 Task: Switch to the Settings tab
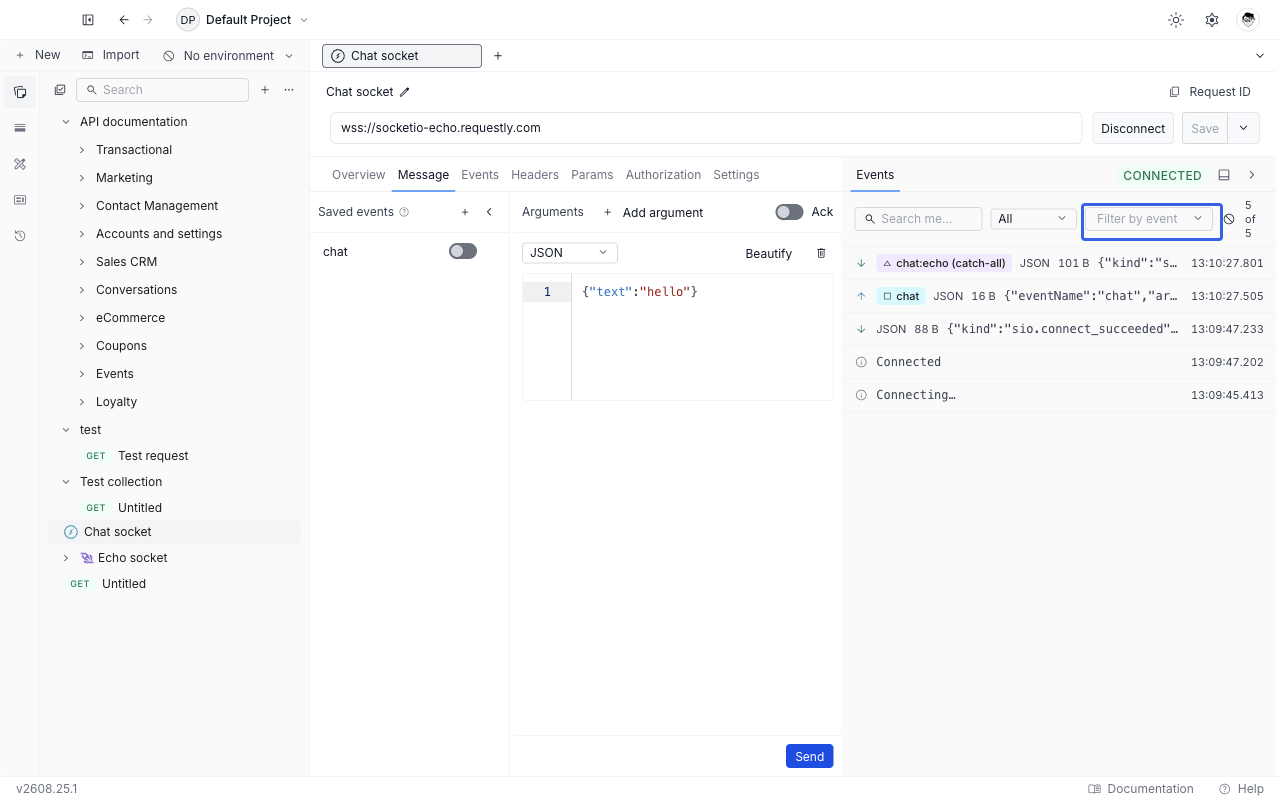(736, 175)
